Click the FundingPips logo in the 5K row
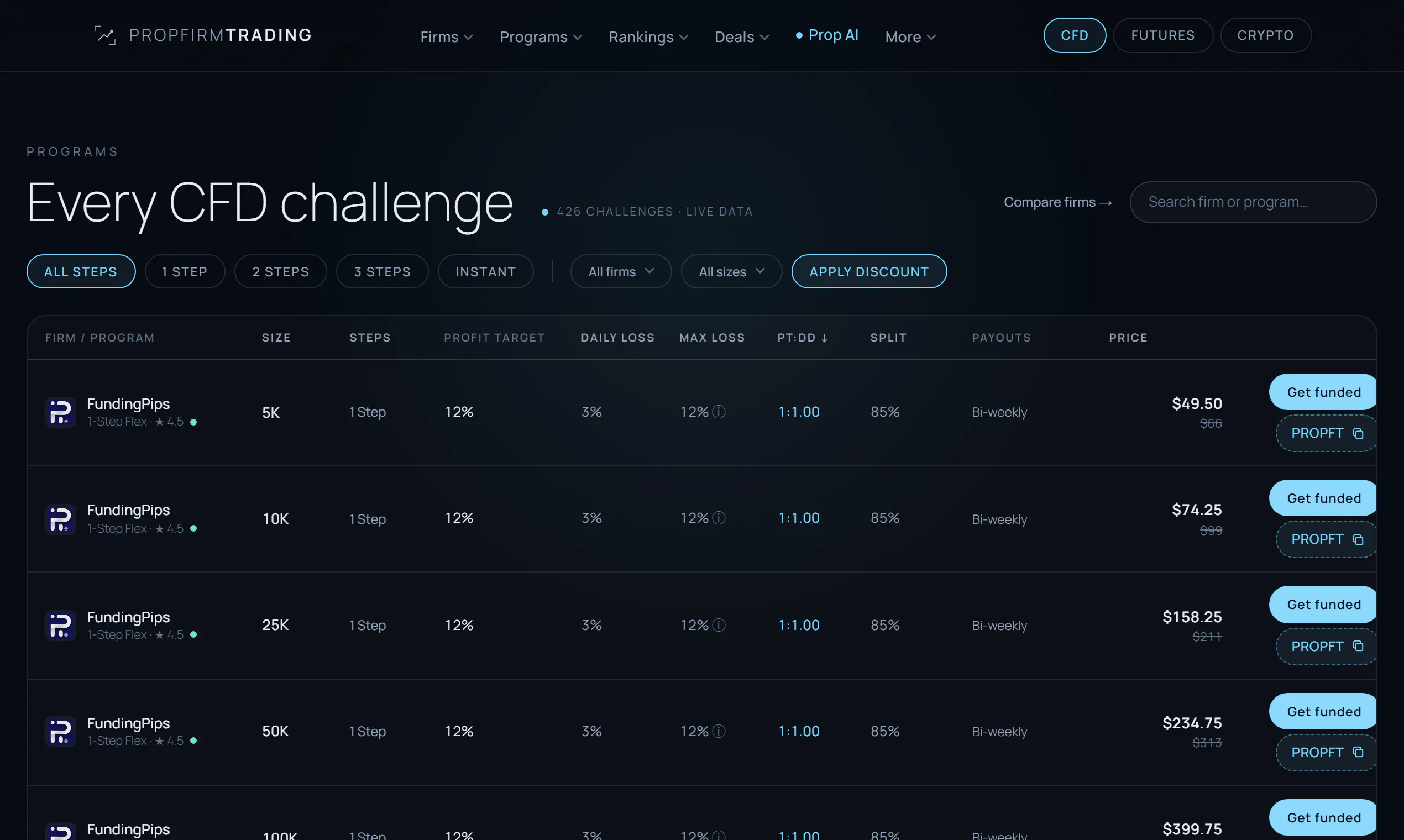This screenshot has width=1404, height=840. point(61,412)
